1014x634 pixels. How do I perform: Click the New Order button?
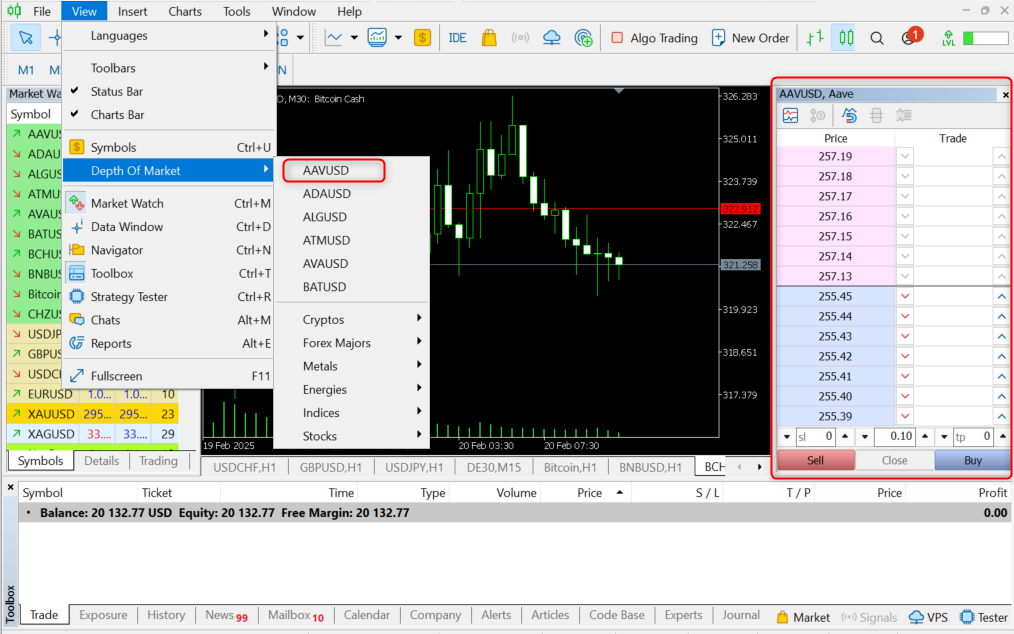click(x=750, y=38)
